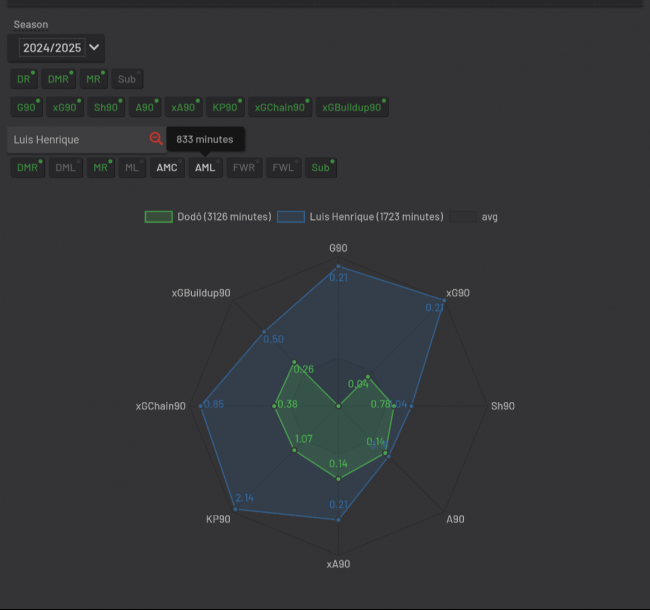Screen dimensions: 650x610
Task: Click the G90 radar axis label
Action: (338, 248)
